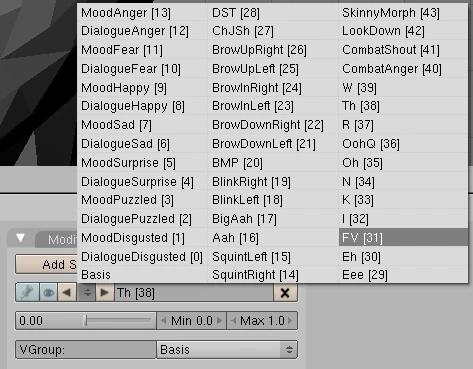Select K [33] shape key
Screen dimensions: 473x369
403,200
